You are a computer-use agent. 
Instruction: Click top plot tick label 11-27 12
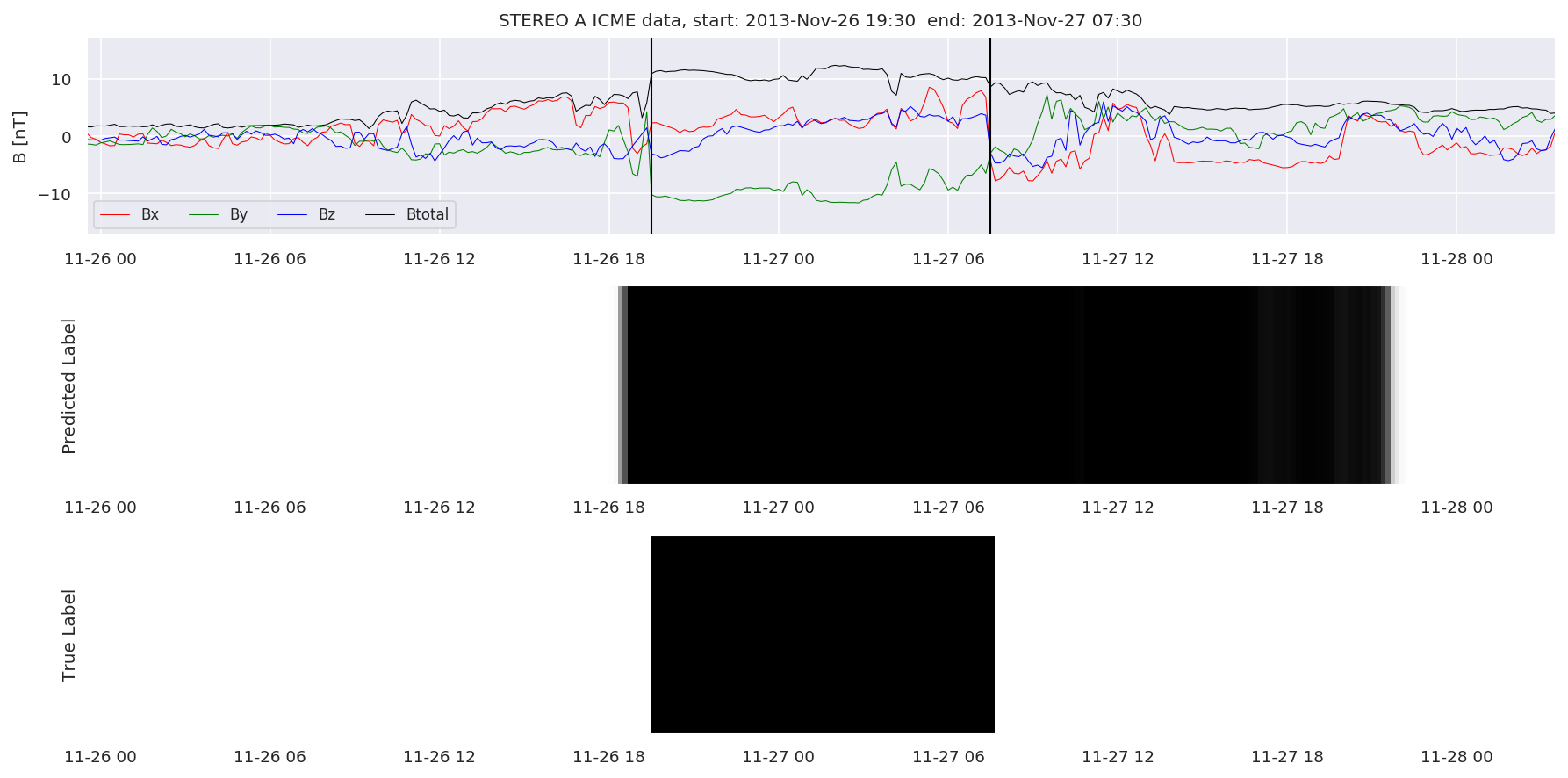pyautogui.click(x=1118, y=259)
